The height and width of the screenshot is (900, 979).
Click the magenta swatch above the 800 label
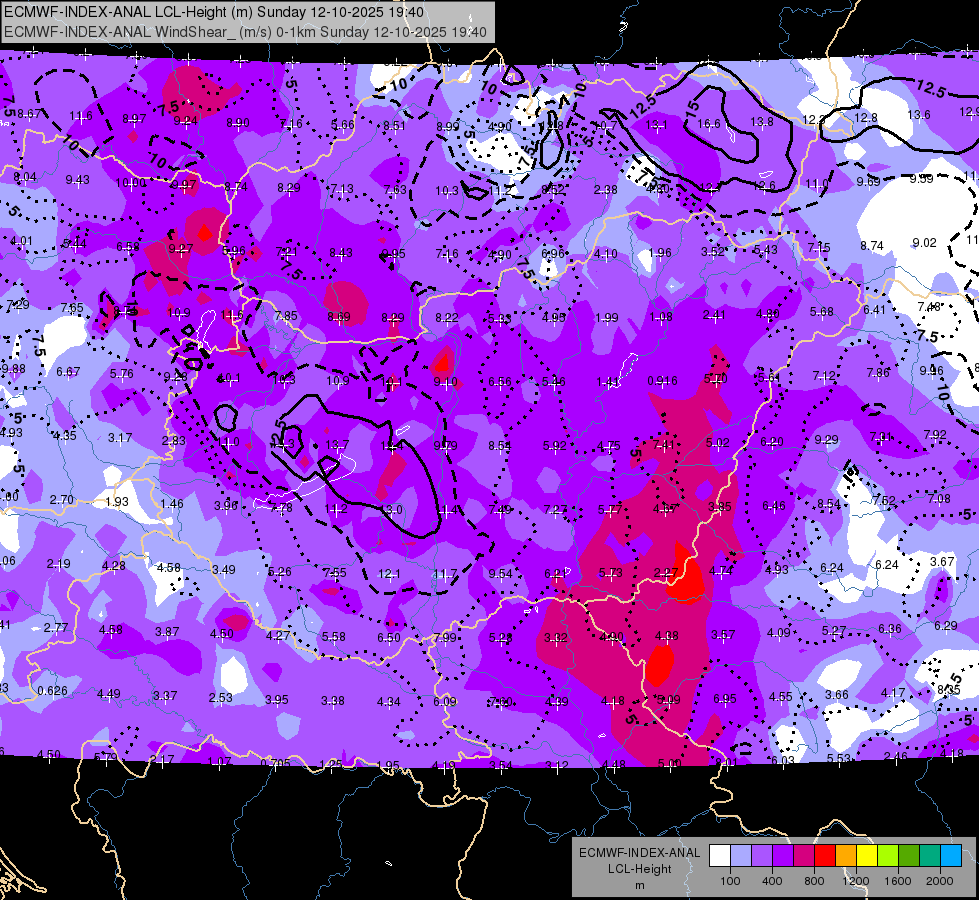pos(804,855)
